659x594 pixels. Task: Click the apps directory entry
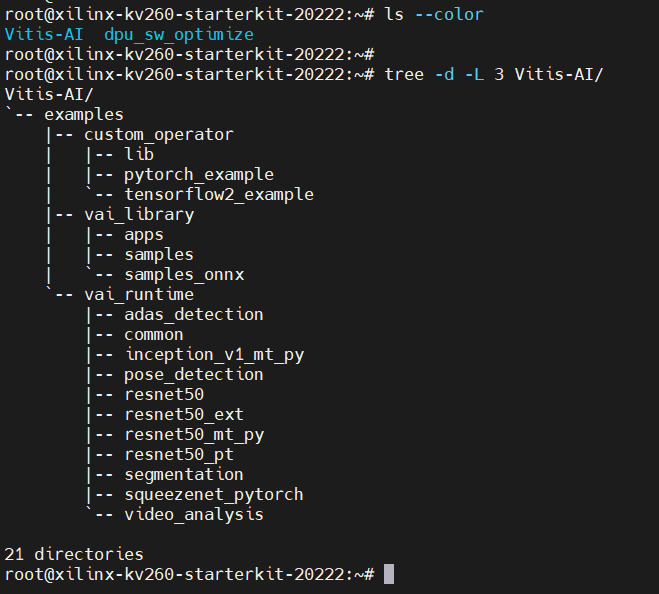tap(144, 235)
